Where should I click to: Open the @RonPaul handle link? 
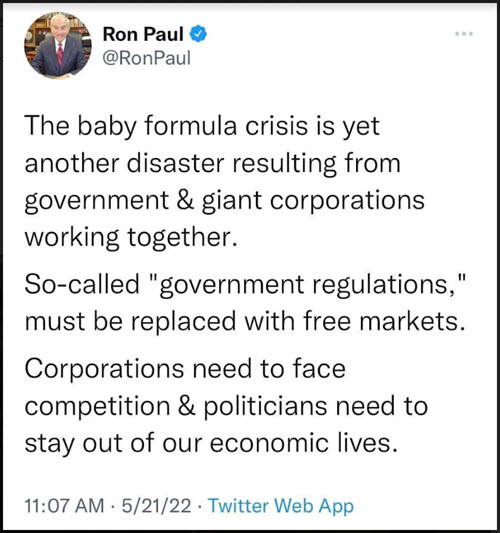pos(146,58)
